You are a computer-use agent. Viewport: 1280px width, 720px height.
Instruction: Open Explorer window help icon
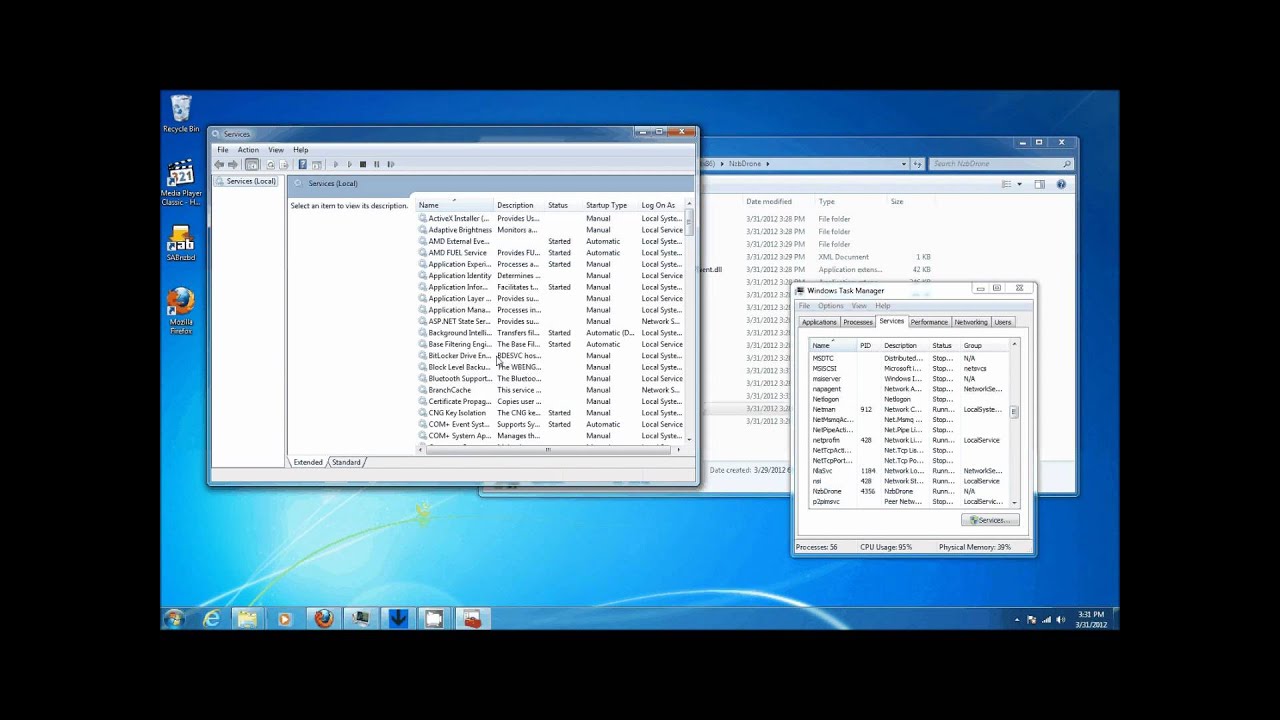coord(1061,184)
